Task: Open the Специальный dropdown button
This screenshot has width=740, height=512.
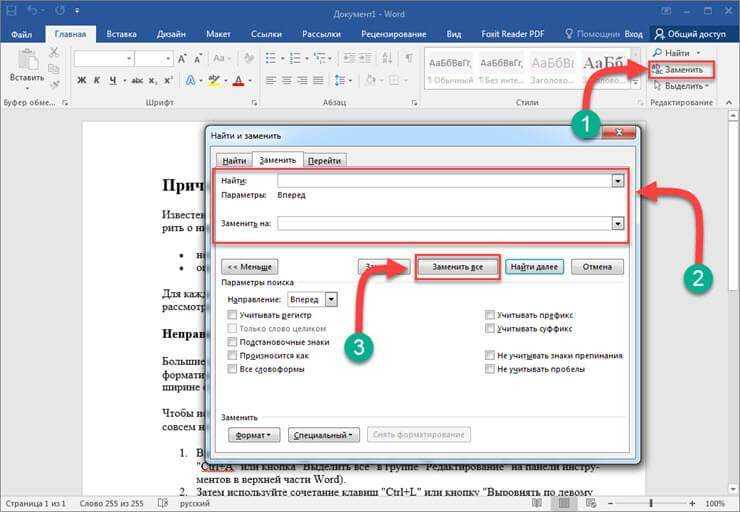Action: click(324, 435)
